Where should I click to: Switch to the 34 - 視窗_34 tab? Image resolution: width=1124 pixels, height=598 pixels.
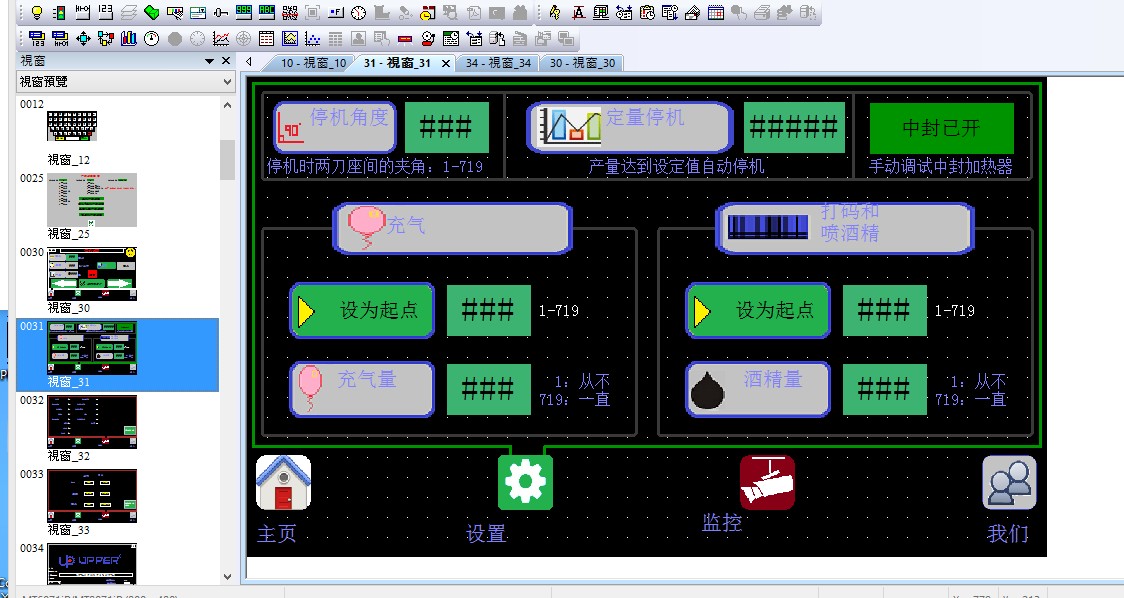[x=498, y=63]
